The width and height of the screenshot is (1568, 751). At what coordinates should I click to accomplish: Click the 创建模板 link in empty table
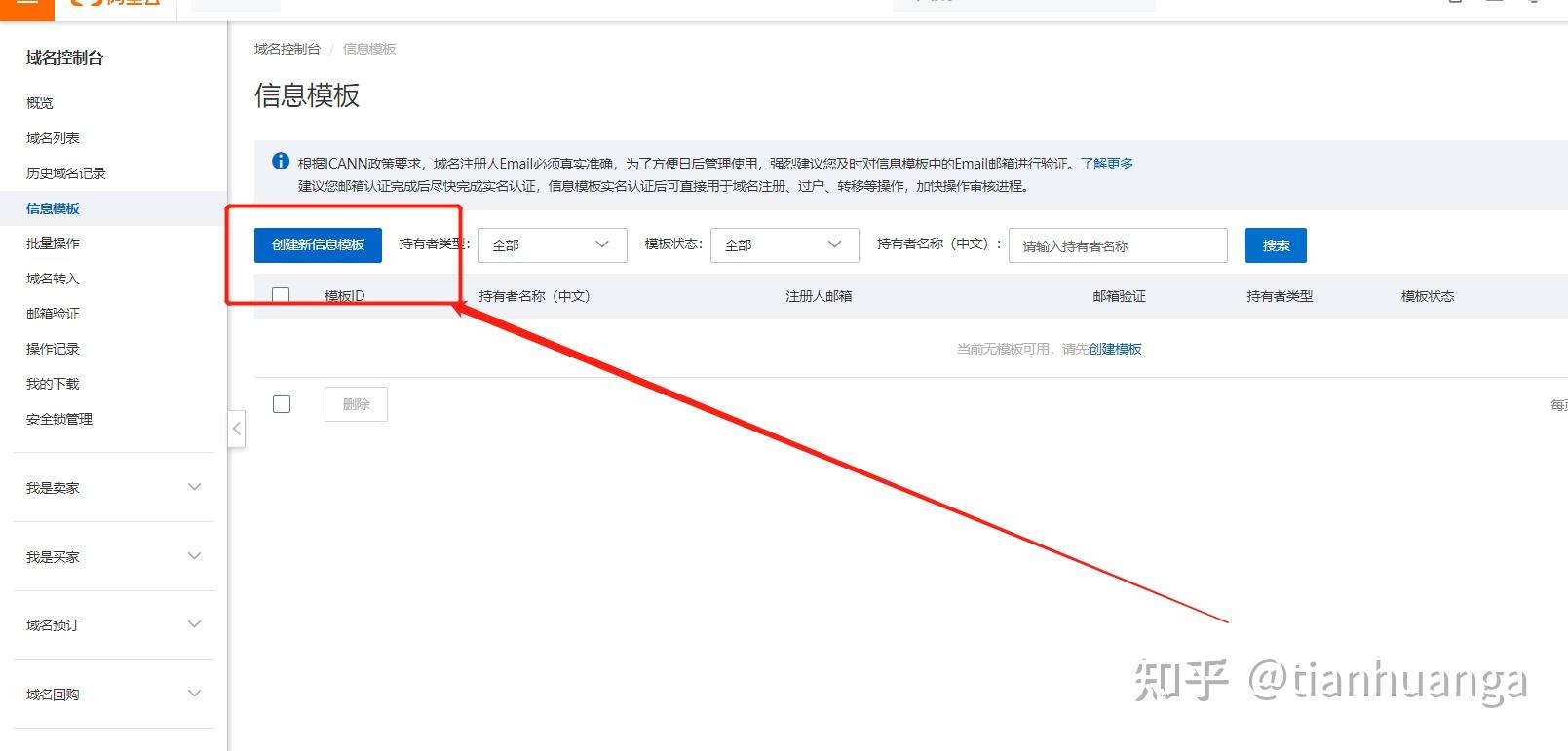coord(1115,349)
